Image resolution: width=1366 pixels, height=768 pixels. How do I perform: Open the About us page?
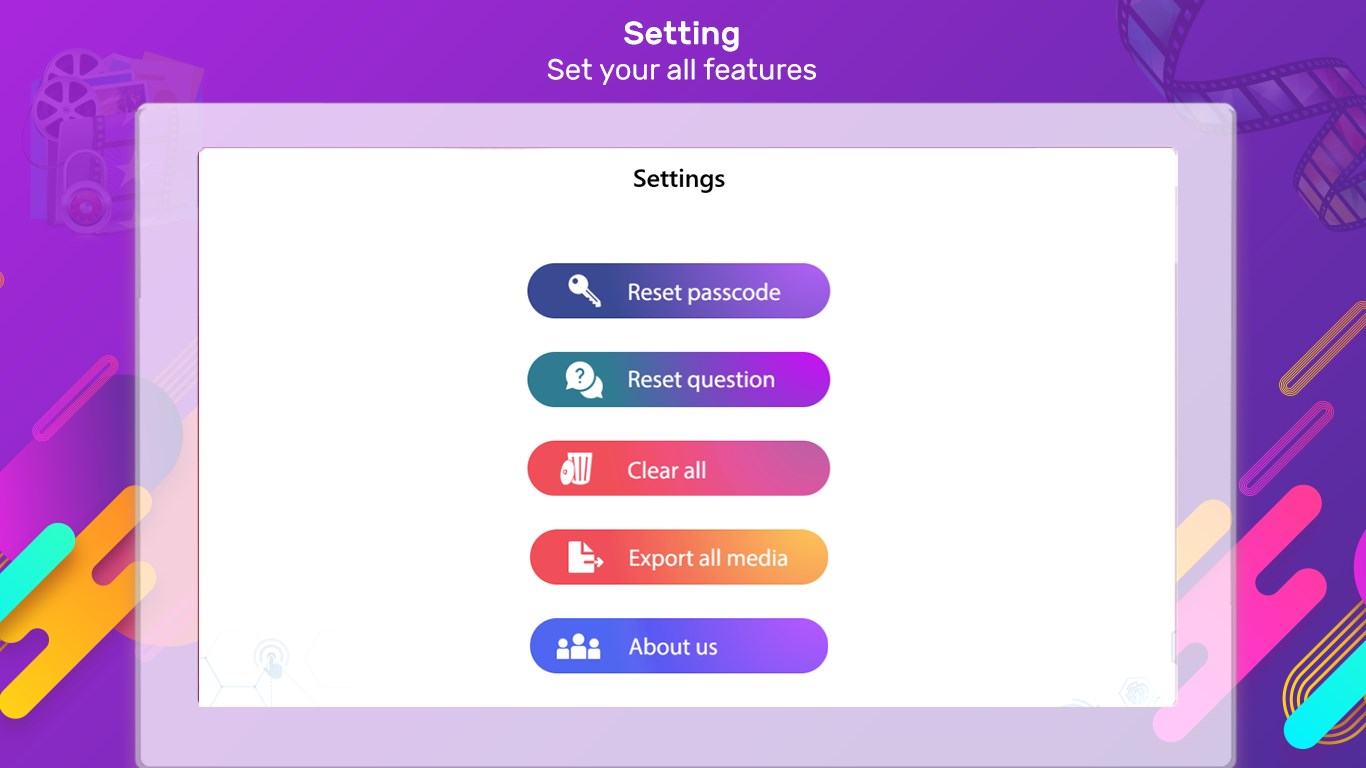pyautogui.click(x=679, y=646)
